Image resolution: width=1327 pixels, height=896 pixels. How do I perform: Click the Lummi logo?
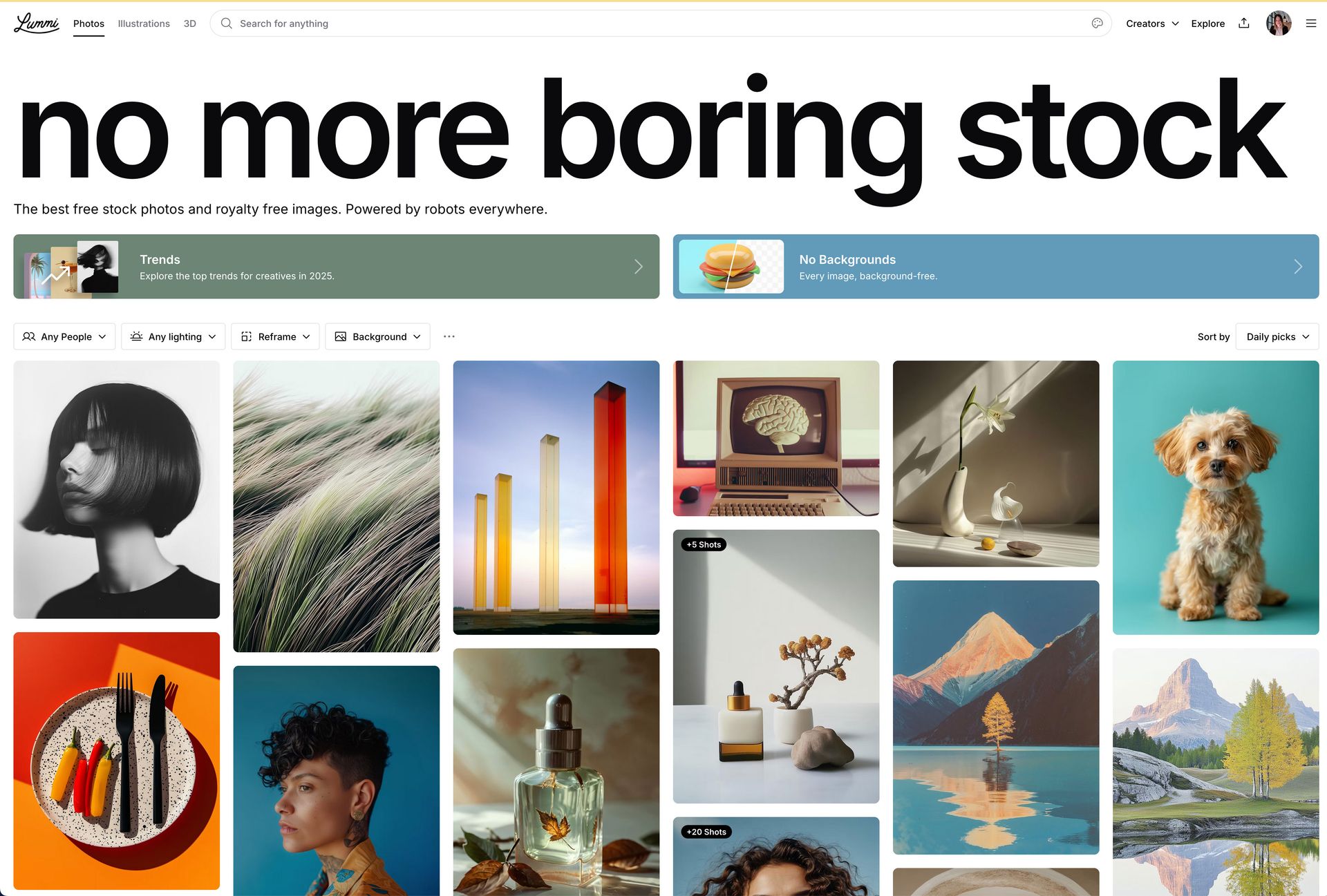pyautogui.click(x=37, y=23)
